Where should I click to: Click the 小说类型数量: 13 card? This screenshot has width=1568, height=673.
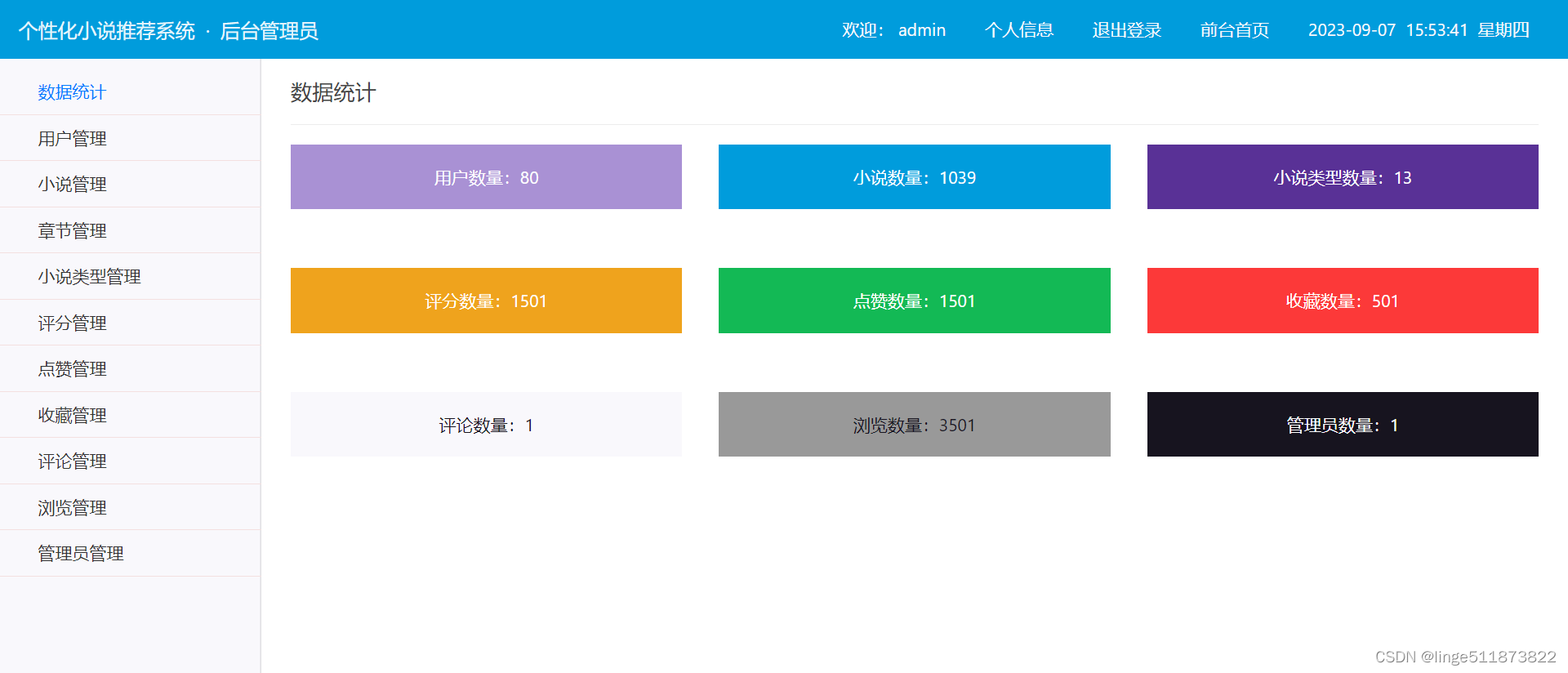[1343, 177]
